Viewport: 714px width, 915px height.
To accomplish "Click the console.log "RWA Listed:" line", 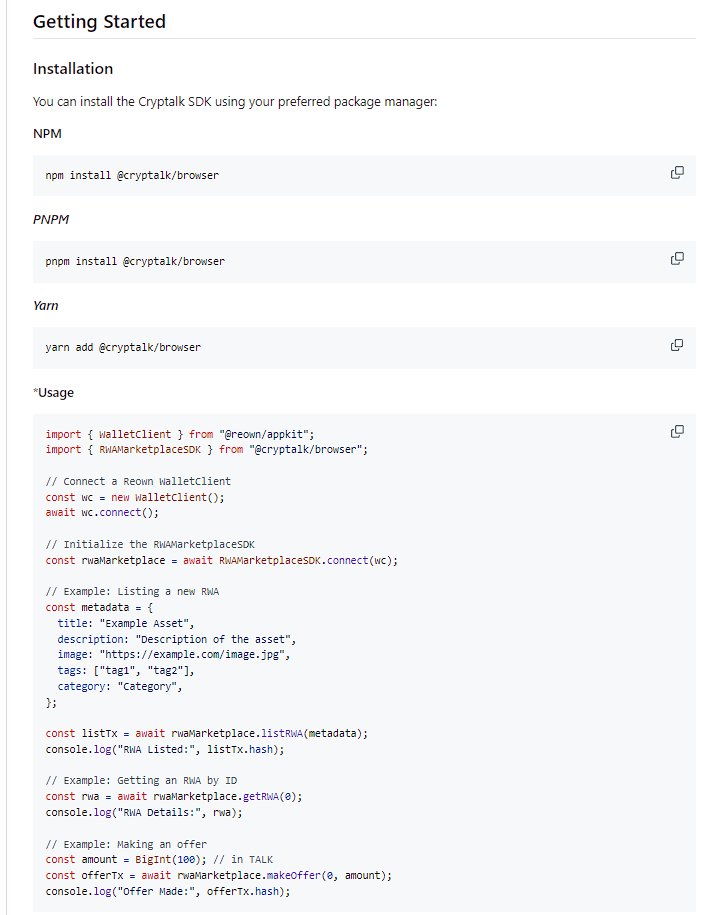I will click(165, 749).
